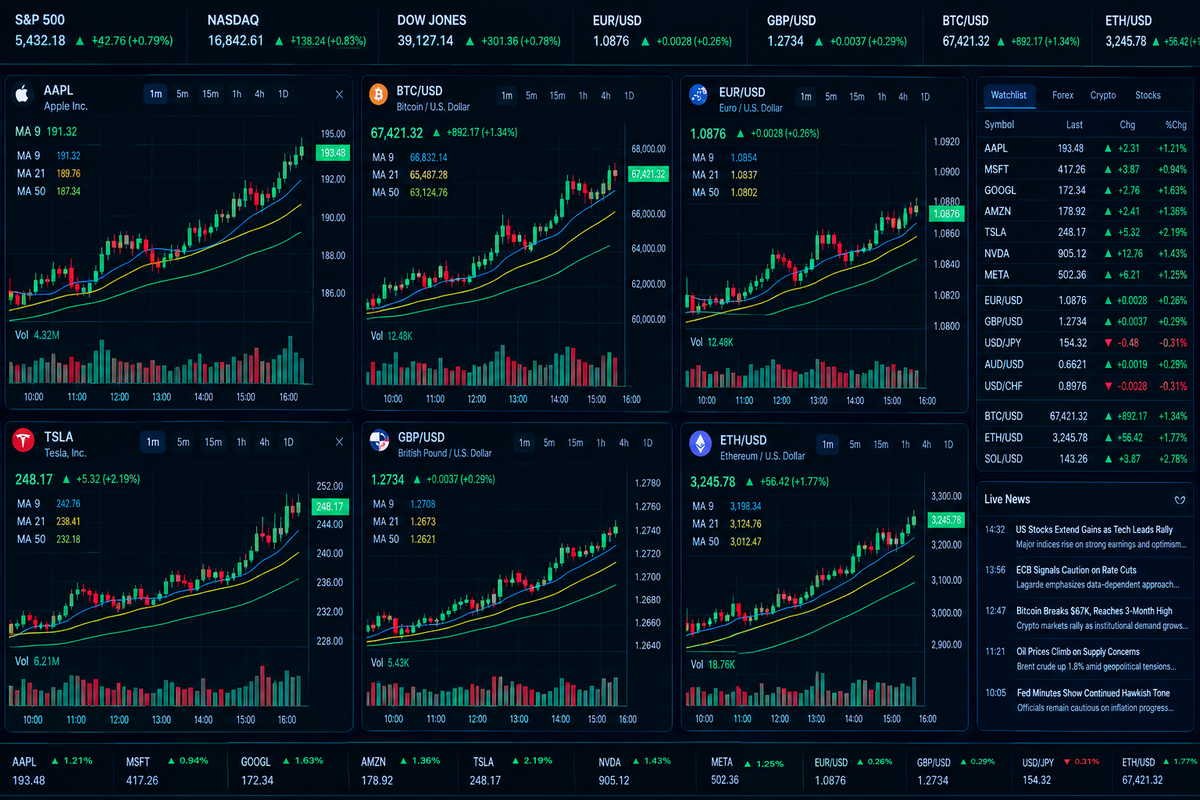Viewport: 1200px width, 800px height.
Task: Click the heart icon in the Live News header
Action: tap(1180, 499)
